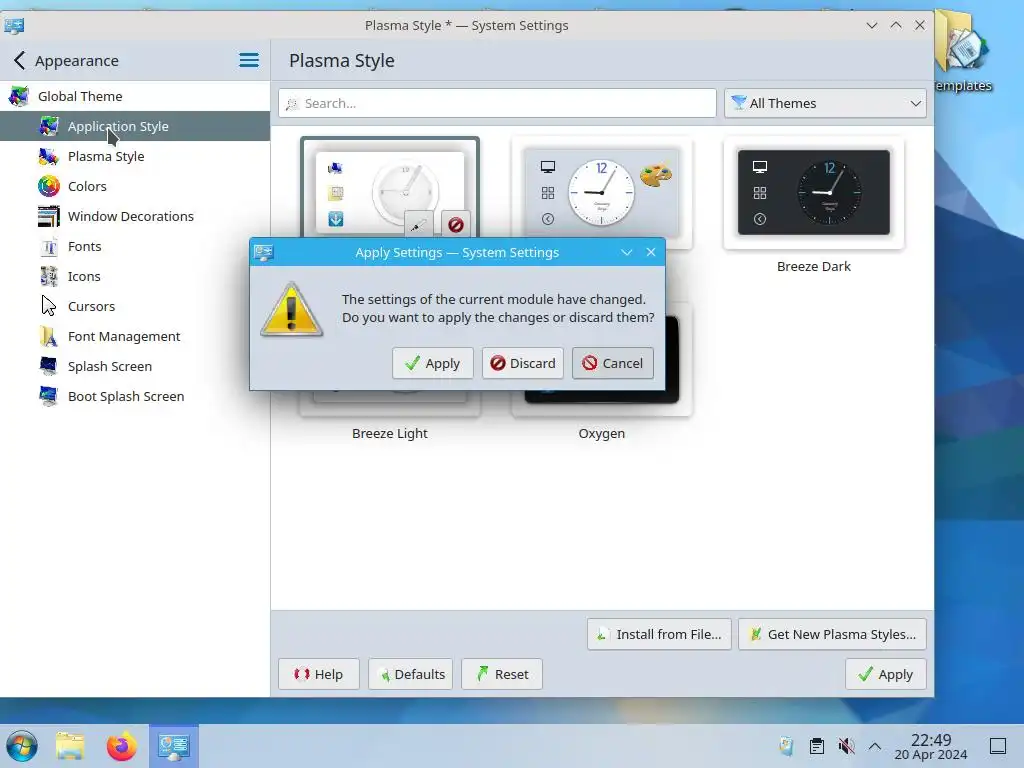Focus the Search themes field
Viewport: 1024px width, 768px height.
(x=497, y=103)
